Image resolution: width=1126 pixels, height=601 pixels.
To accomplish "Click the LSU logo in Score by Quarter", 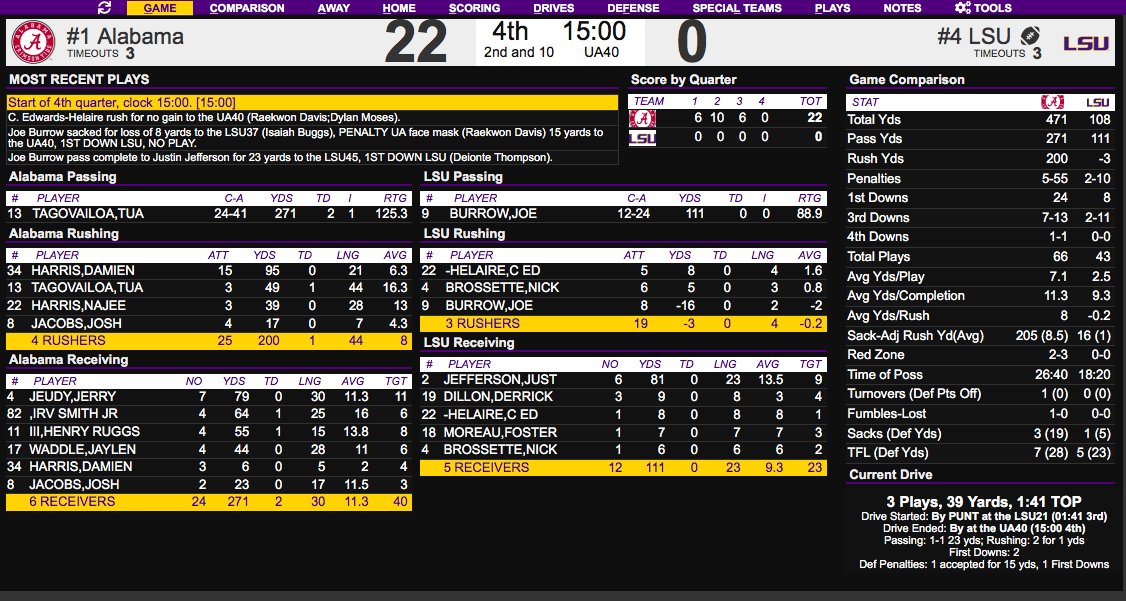I will tap(642, 137).
